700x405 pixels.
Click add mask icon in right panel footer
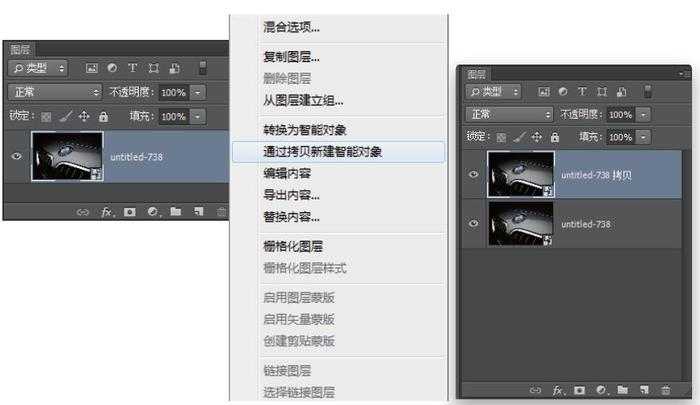point(579,390)
